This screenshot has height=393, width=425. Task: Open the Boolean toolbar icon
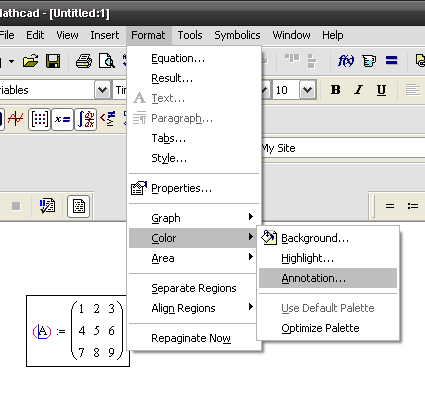click(108, 119)
